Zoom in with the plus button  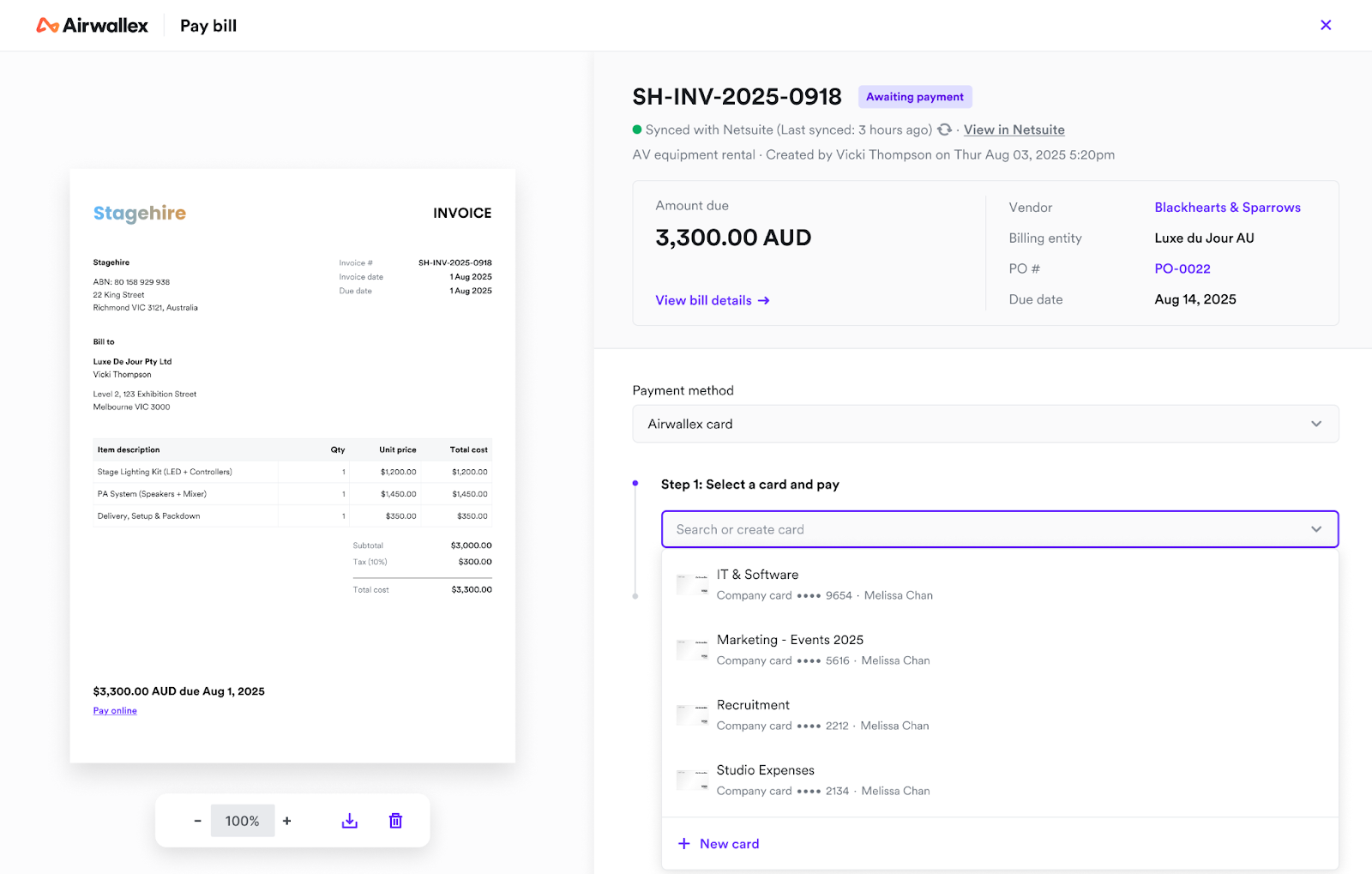pyautogui.click(x=287, y=821)
